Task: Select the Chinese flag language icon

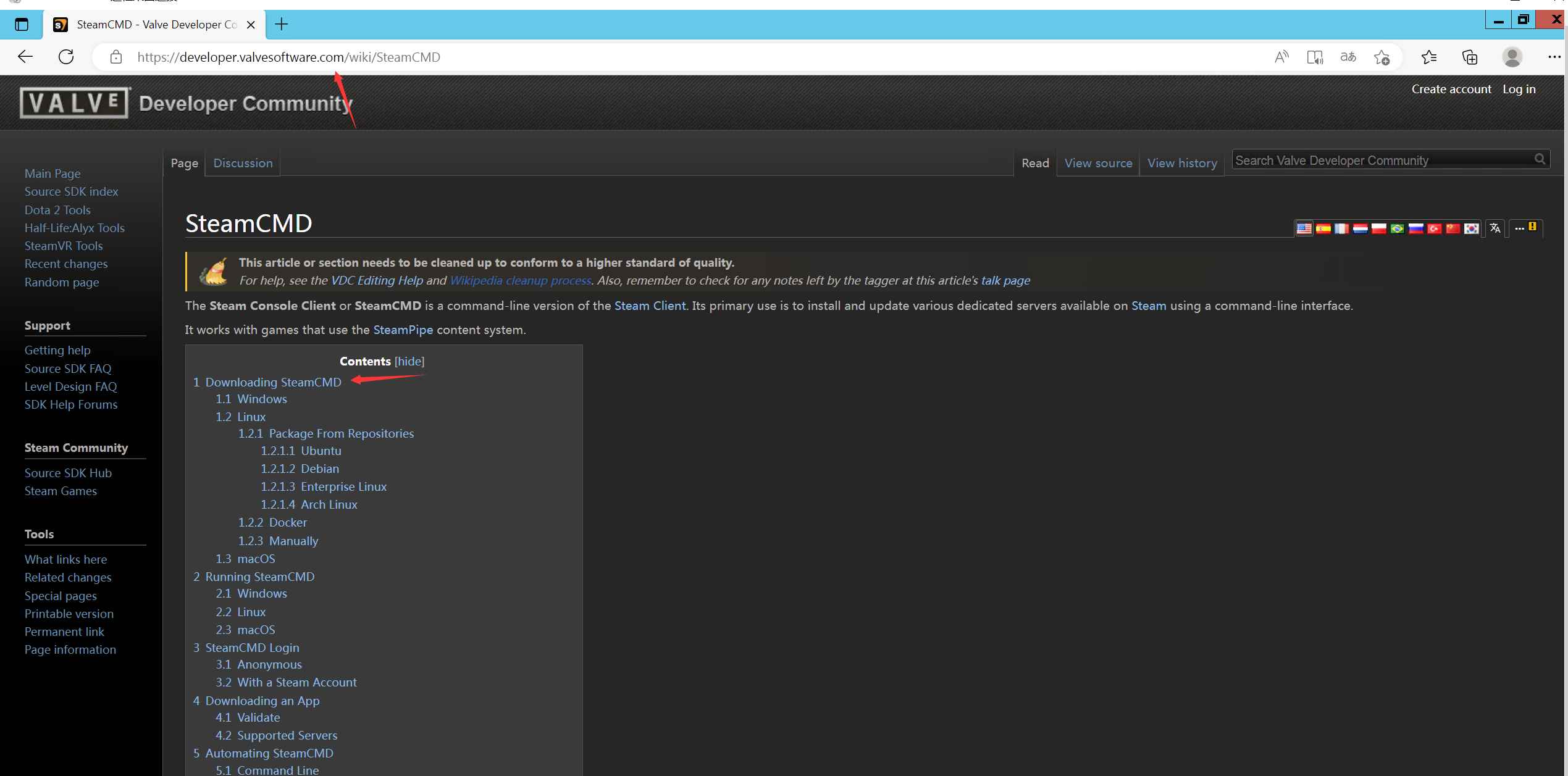Action: coord(1453,228)
